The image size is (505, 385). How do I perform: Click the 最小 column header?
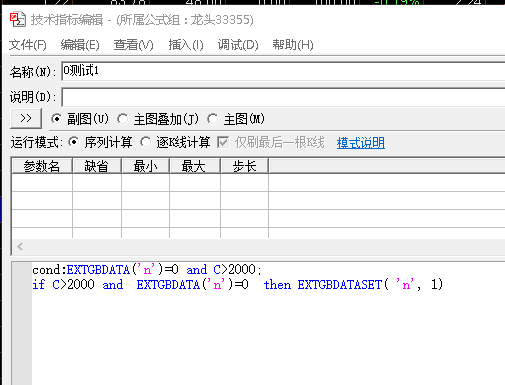coord(145,166)
